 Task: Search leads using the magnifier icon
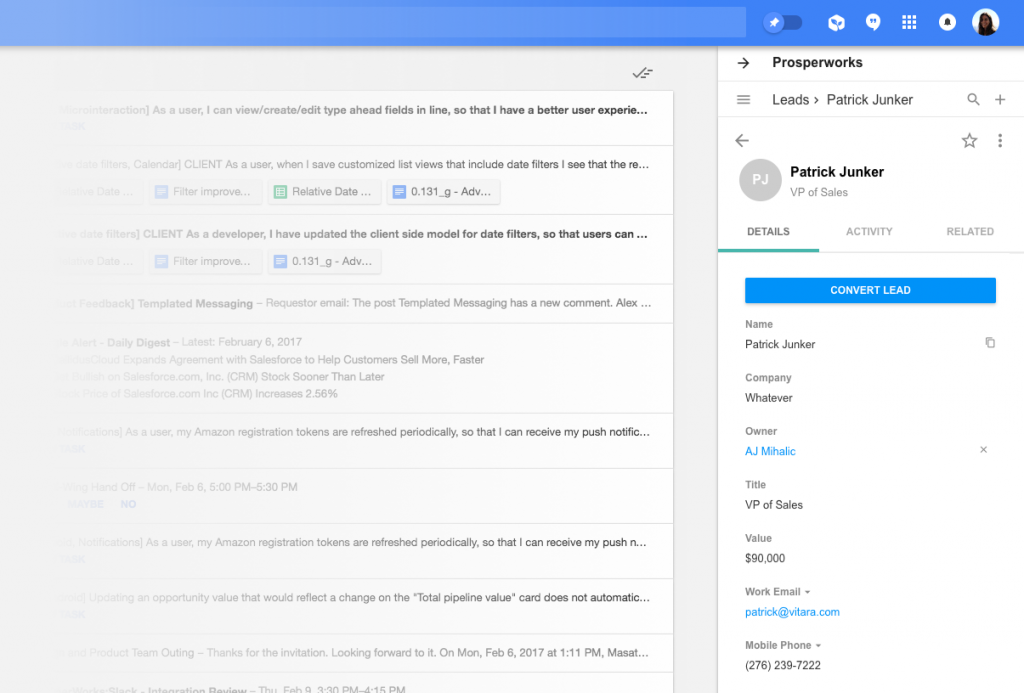click(x=973, y=99)
